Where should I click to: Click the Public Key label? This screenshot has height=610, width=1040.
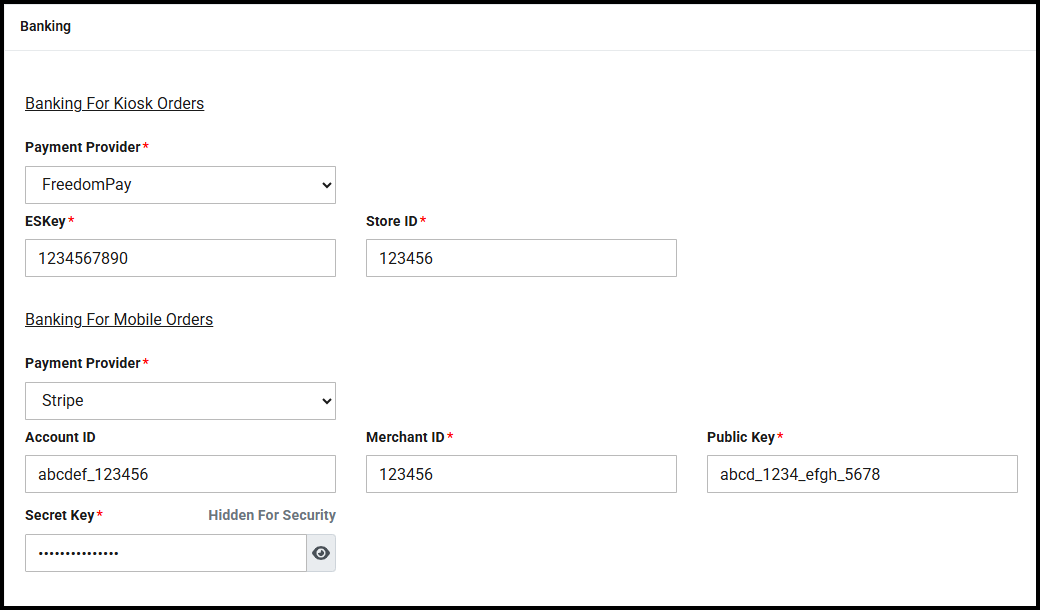[741, 437]
